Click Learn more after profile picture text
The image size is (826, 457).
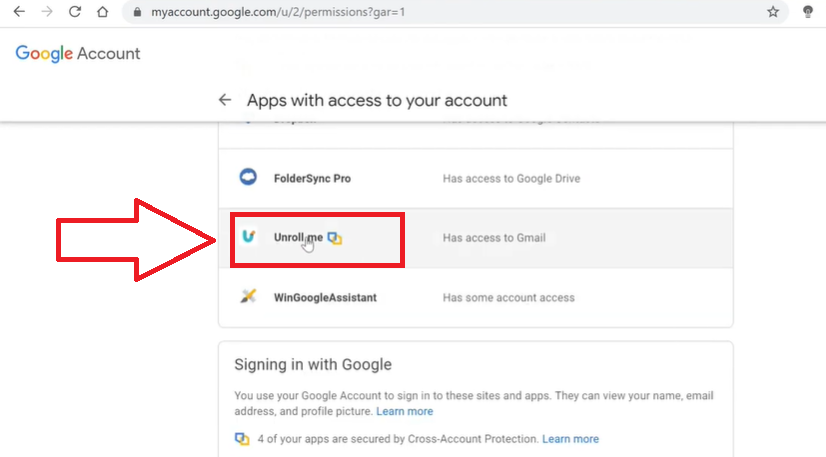click(405, 411)
